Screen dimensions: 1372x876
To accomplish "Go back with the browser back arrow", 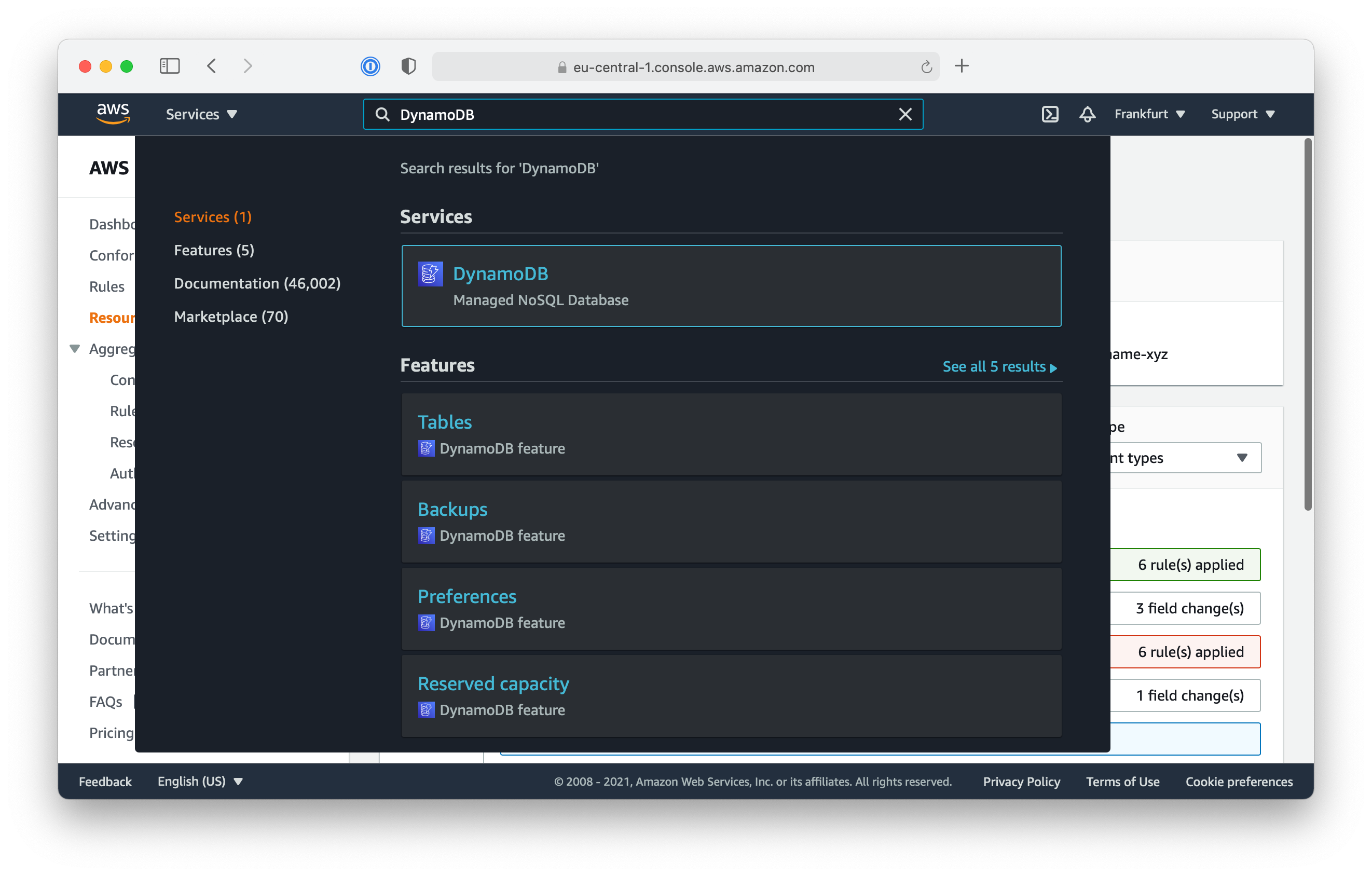I will (x=211, y=66).
